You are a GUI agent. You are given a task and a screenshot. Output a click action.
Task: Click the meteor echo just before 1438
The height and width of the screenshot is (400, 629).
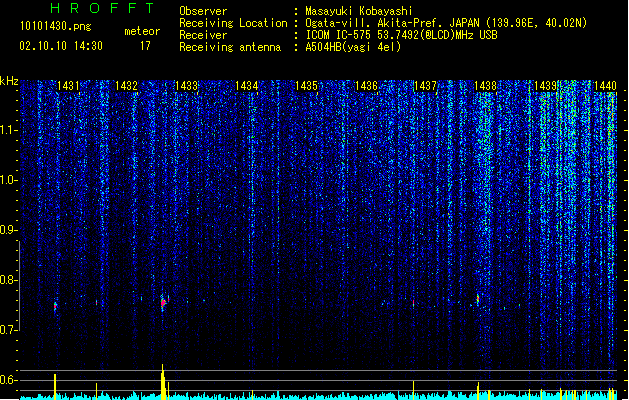point(478,299)
